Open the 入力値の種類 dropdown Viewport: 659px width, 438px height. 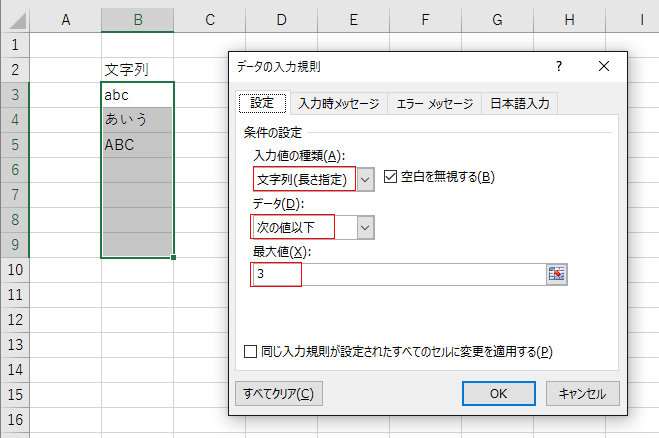pos(366,178)
